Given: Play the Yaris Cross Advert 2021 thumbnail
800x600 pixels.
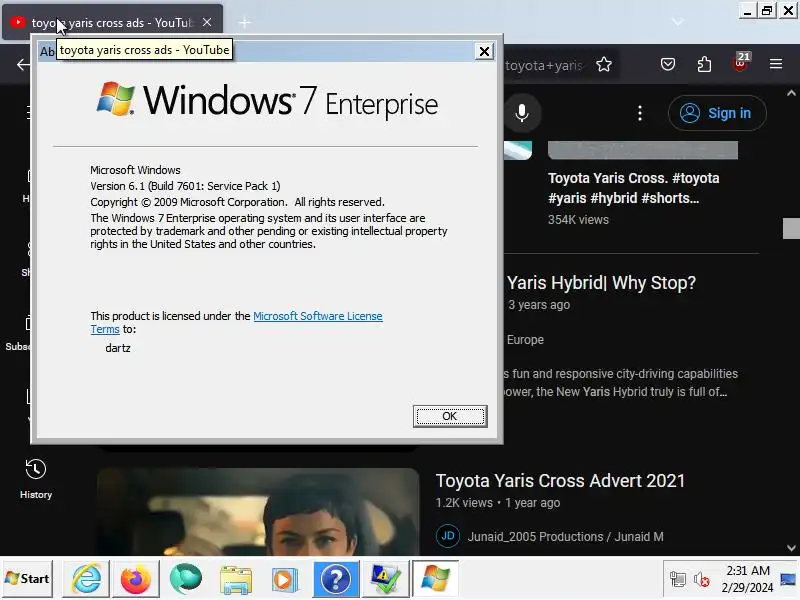Looking at the screenshot, I should tap(258, 512).
